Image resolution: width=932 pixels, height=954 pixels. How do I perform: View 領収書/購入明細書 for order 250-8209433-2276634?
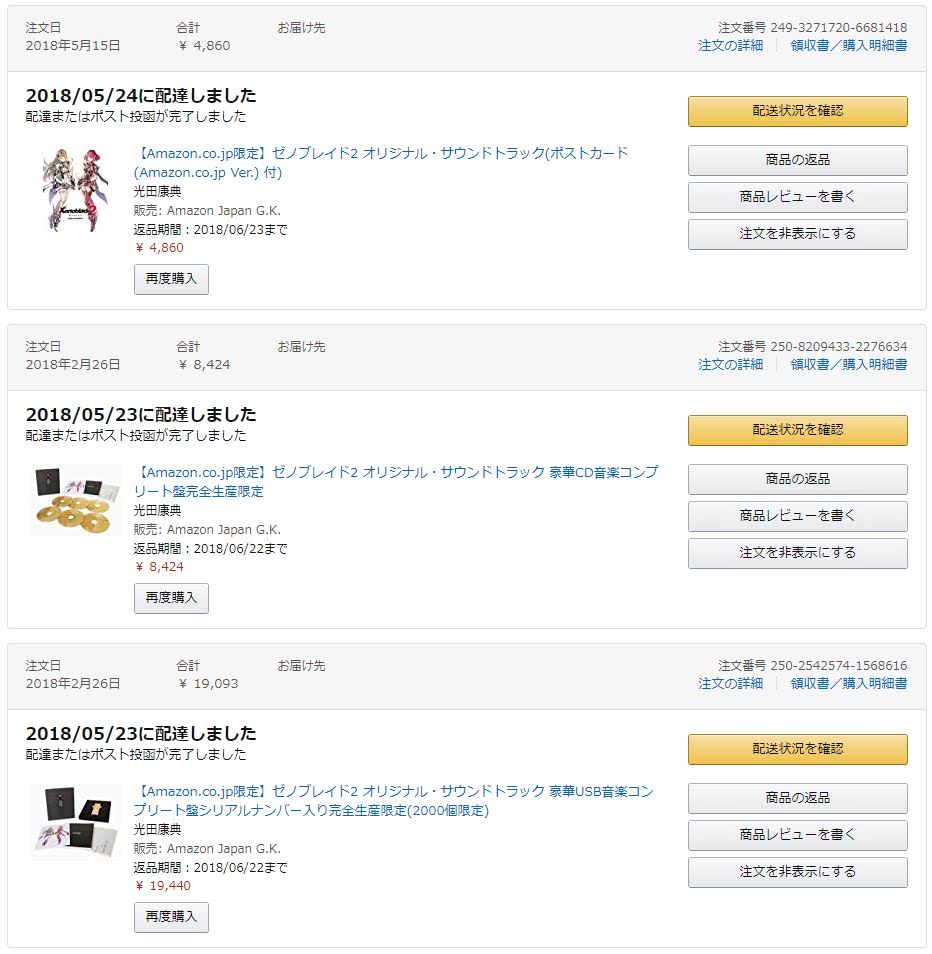coord(848,364)
